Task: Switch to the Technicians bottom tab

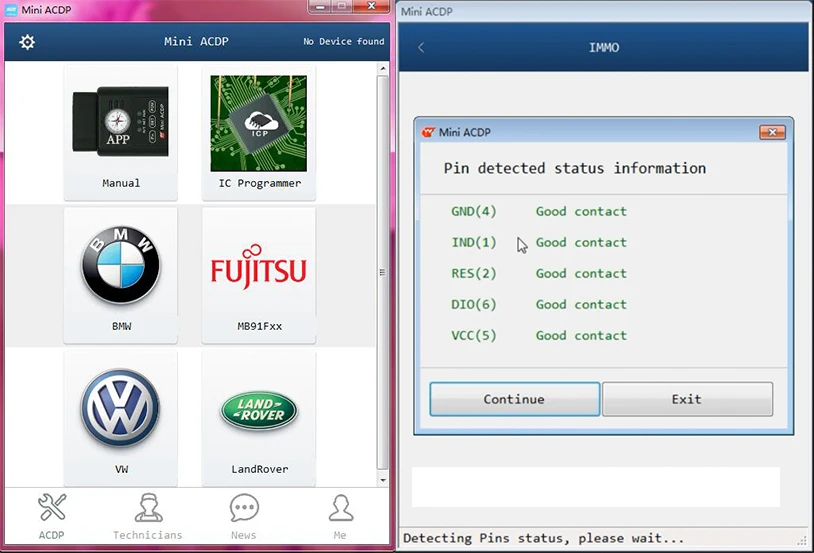Action: click(x=148, y=517)
